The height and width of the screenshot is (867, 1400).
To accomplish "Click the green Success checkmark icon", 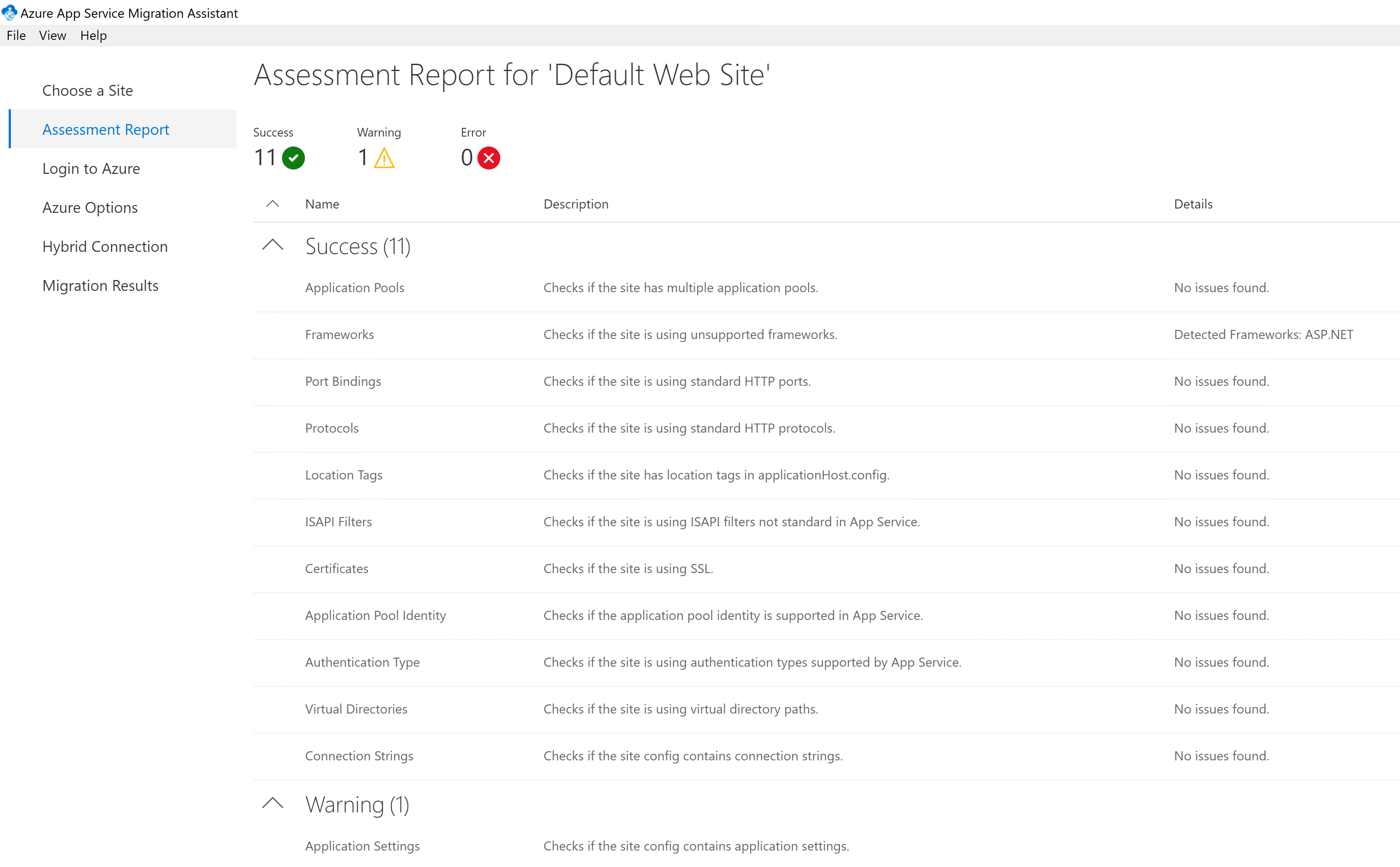I will pos(293,158).
